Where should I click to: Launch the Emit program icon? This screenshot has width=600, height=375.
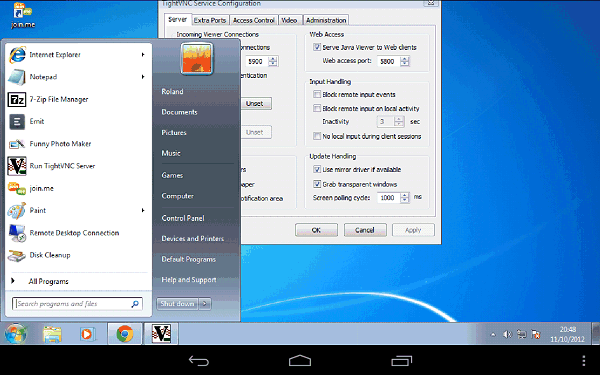17,122
